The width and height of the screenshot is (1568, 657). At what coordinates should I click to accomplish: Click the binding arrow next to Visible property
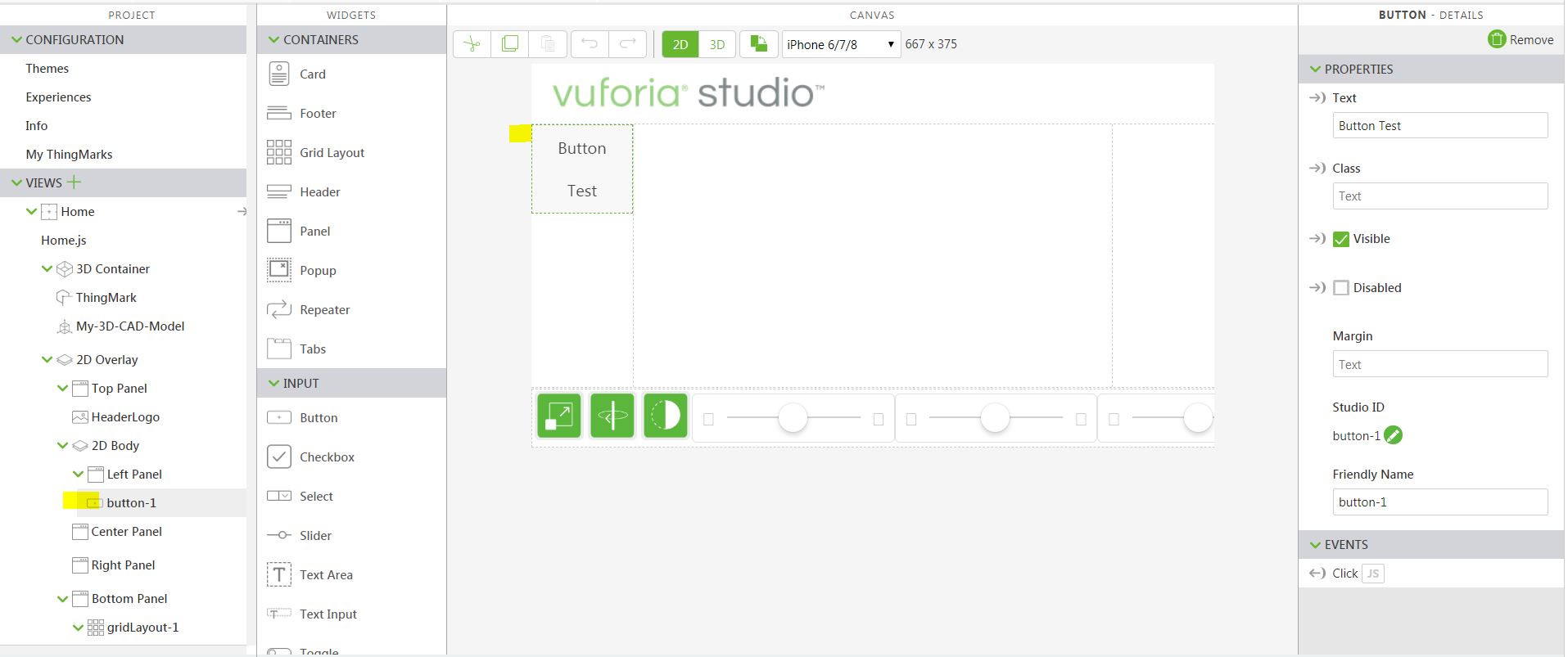pyautogui.click(x=1317, y=239)
